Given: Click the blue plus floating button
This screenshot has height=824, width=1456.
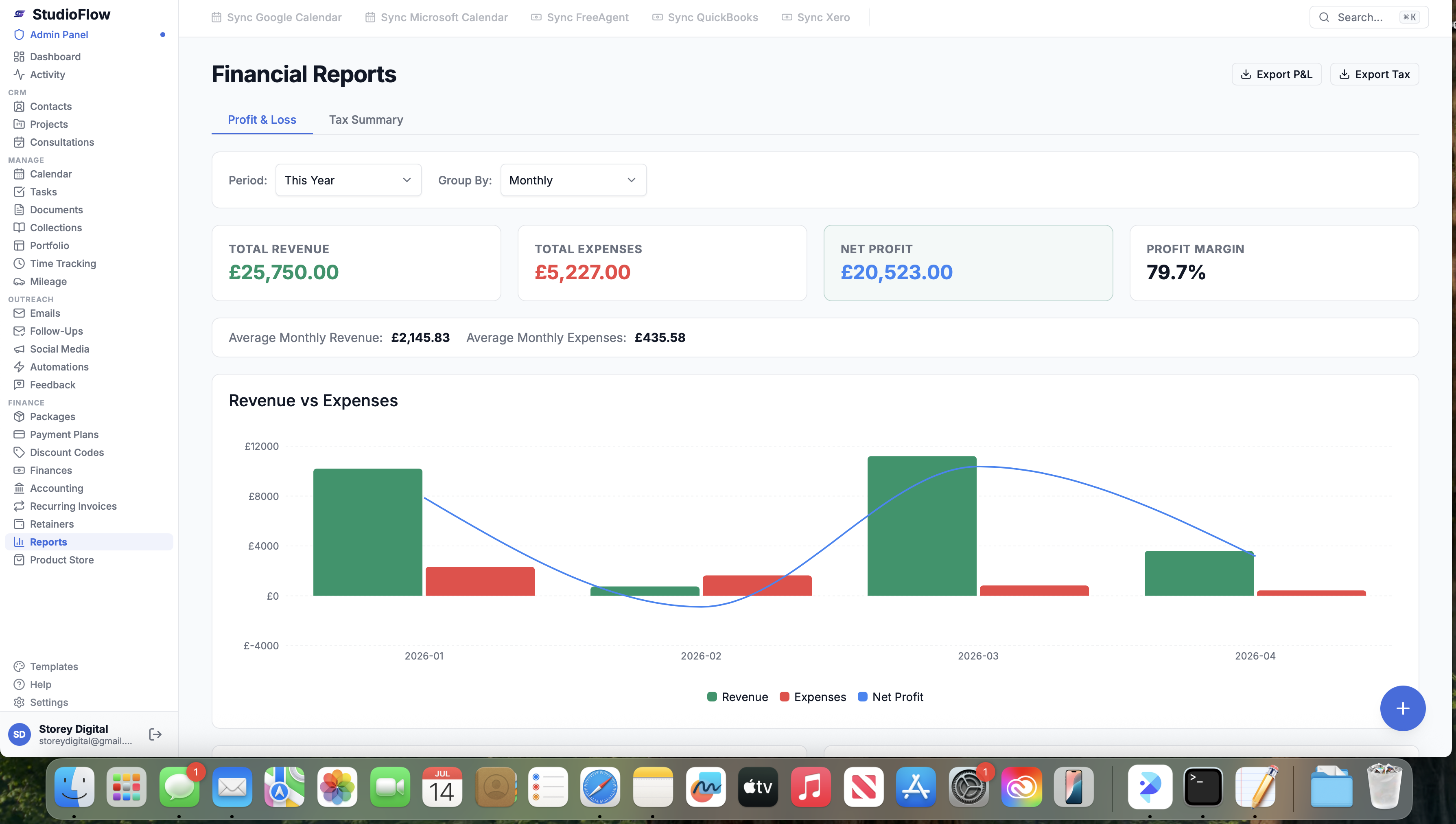Looking at the screenshot, I should 1402,708.
